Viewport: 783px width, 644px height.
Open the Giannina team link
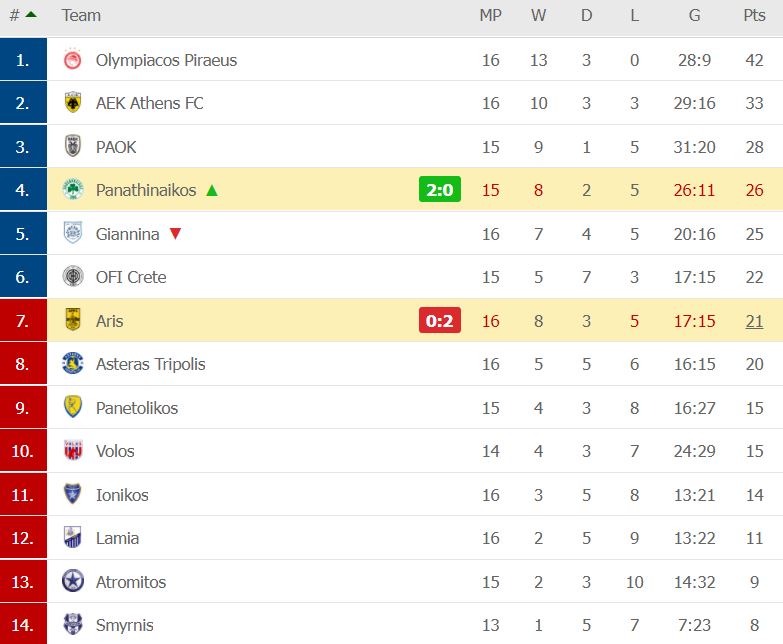point(127,234)
